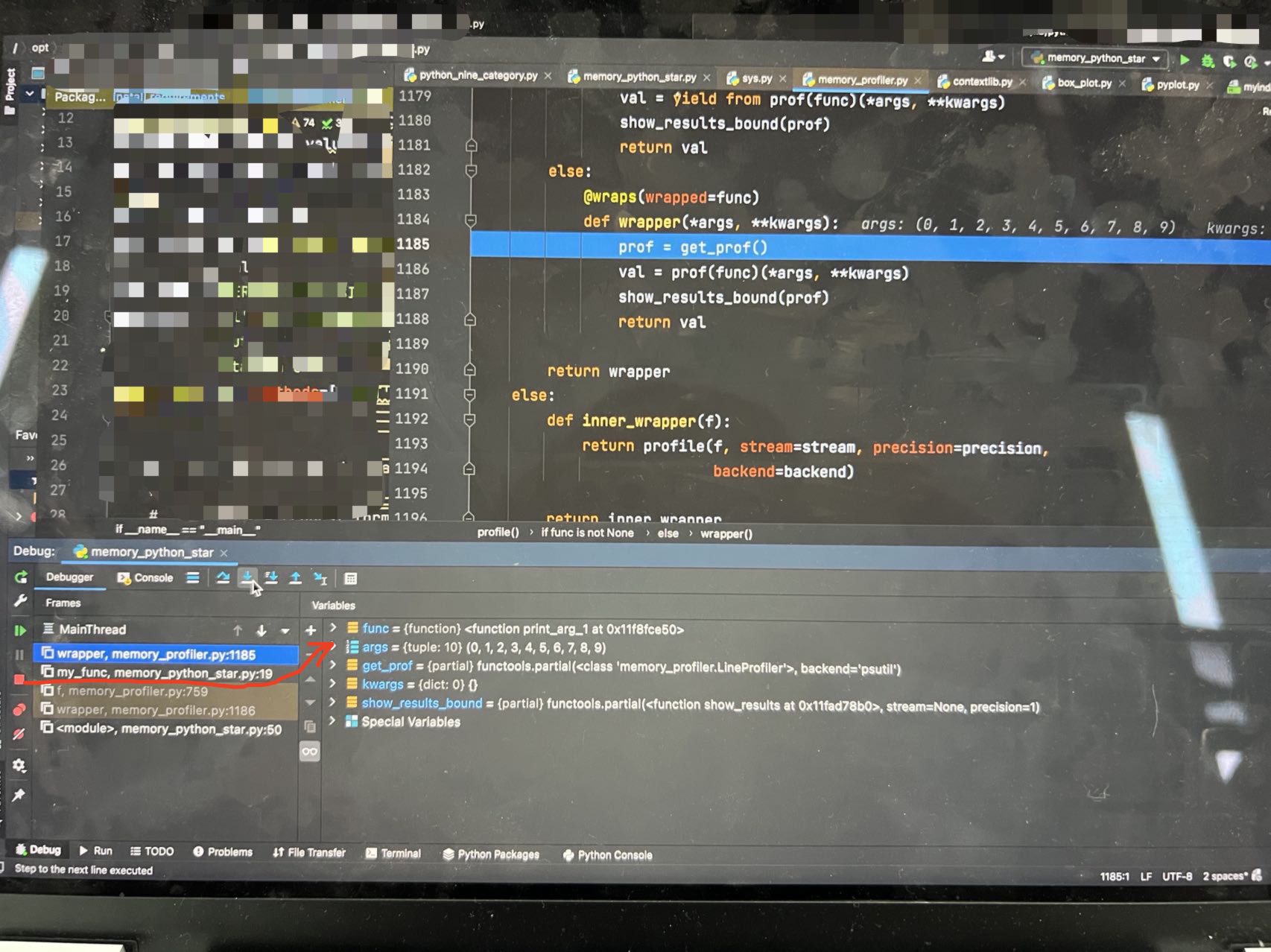Run memory_python_star with green play button

point(1185,60)
